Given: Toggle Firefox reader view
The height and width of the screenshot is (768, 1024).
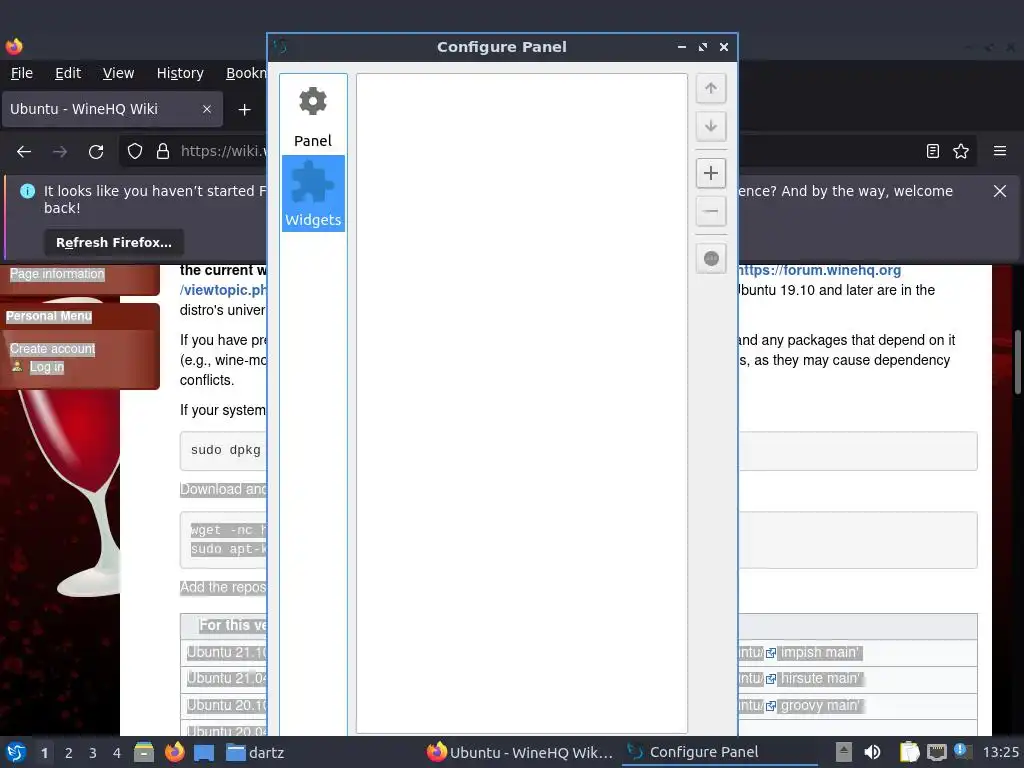Looking at the screenshot, I should click(x=933, y=152).
